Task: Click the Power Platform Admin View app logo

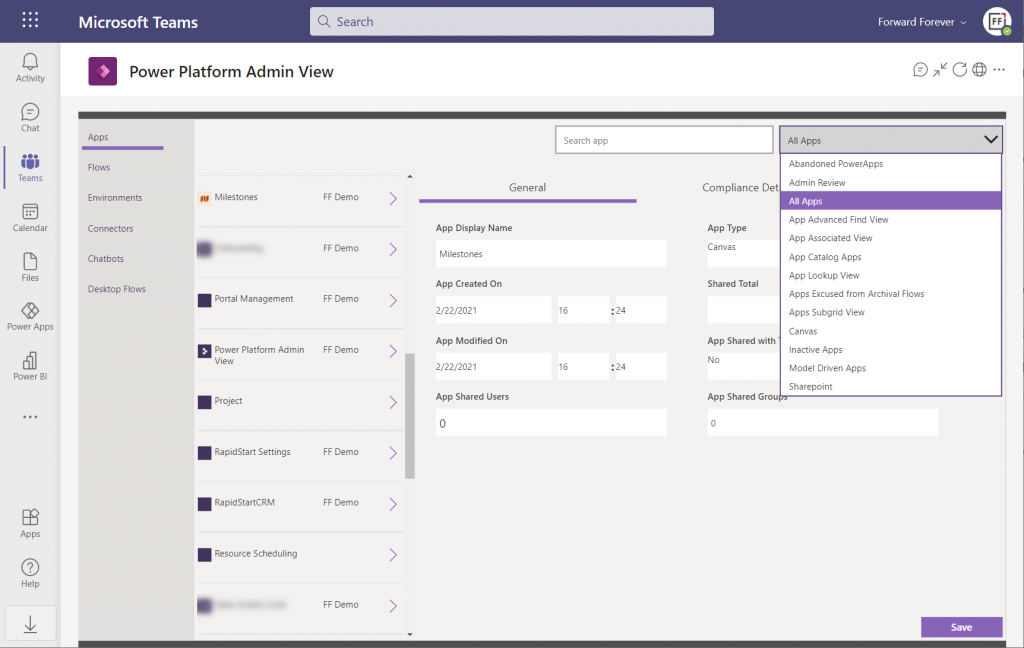Action: coord(103,71)
